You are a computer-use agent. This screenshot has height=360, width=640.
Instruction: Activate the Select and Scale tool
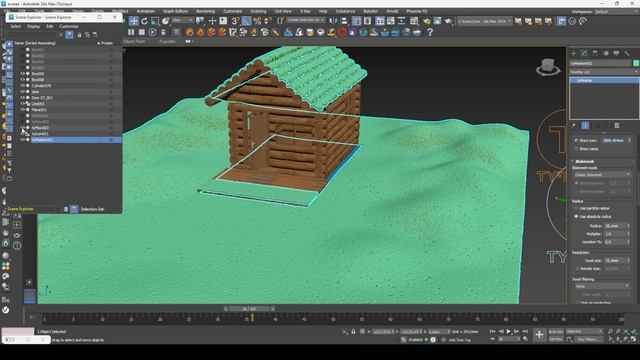click(155, 21)
